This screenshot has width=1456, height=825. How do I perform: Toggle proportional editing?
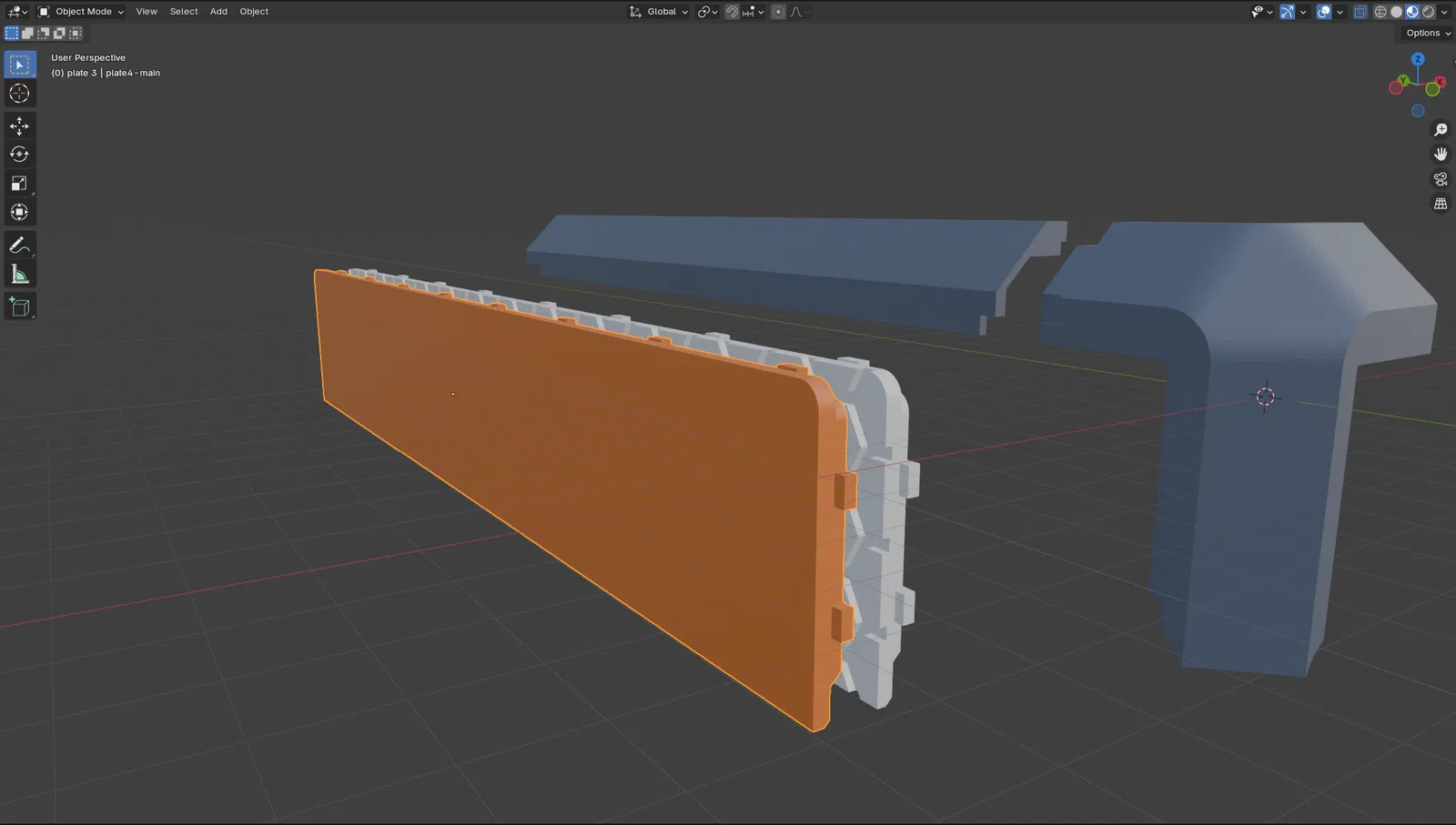coord(778,12)
